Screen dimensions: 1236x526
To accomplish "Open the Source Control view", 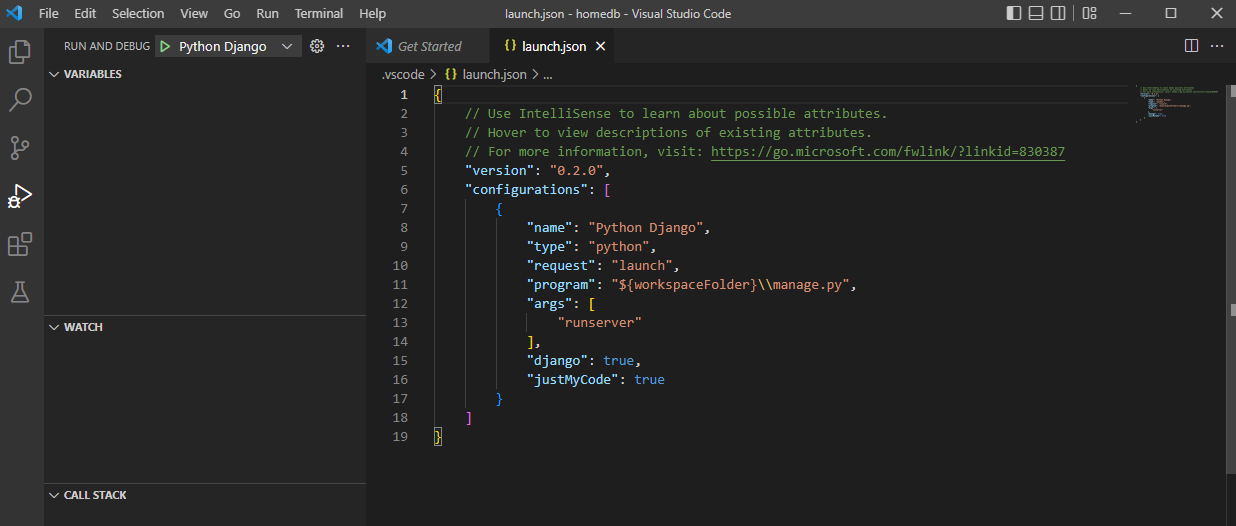I will coord(20,148).
